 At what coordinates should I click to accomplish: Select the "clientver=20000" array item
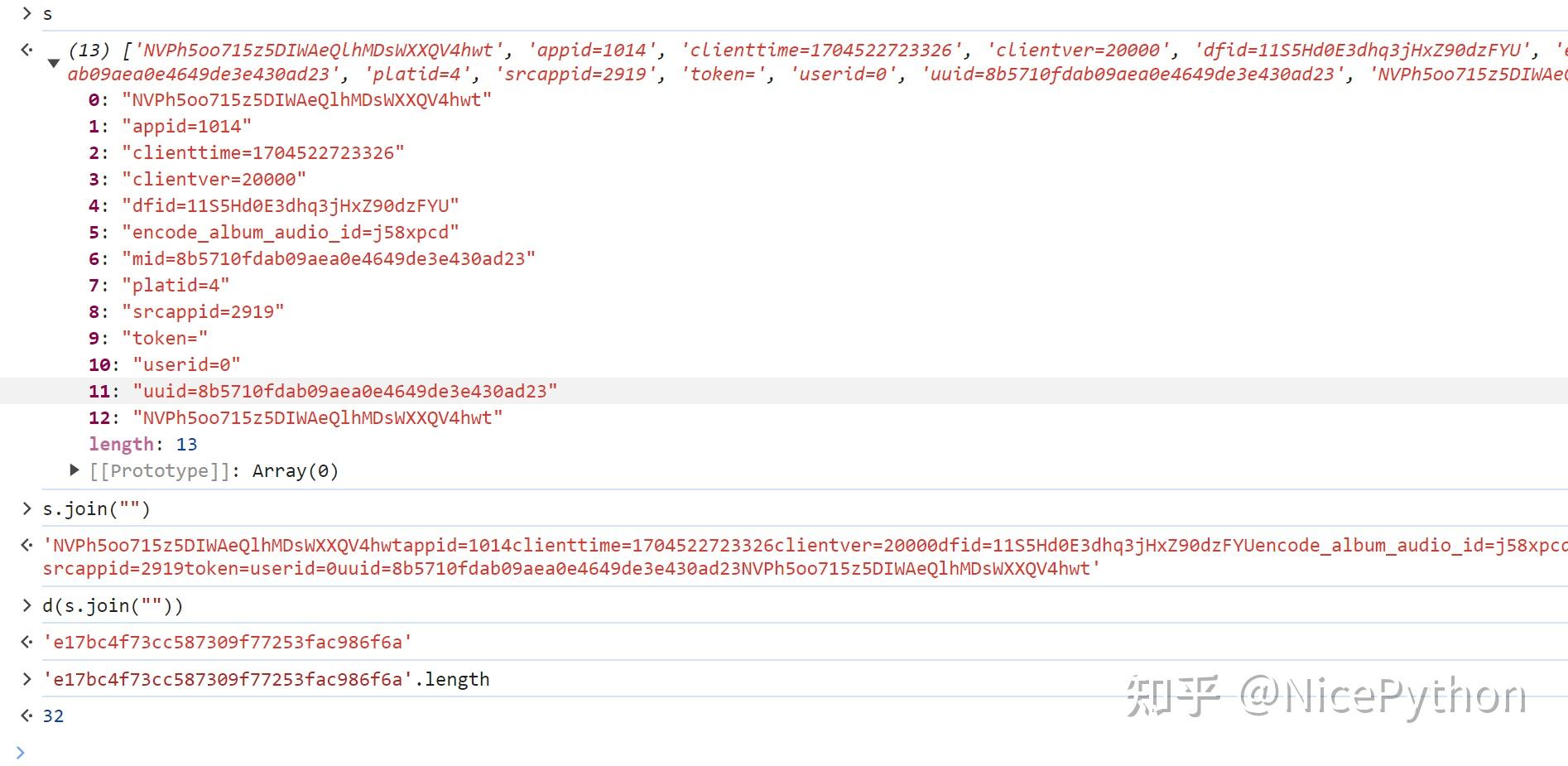point(214,179)
